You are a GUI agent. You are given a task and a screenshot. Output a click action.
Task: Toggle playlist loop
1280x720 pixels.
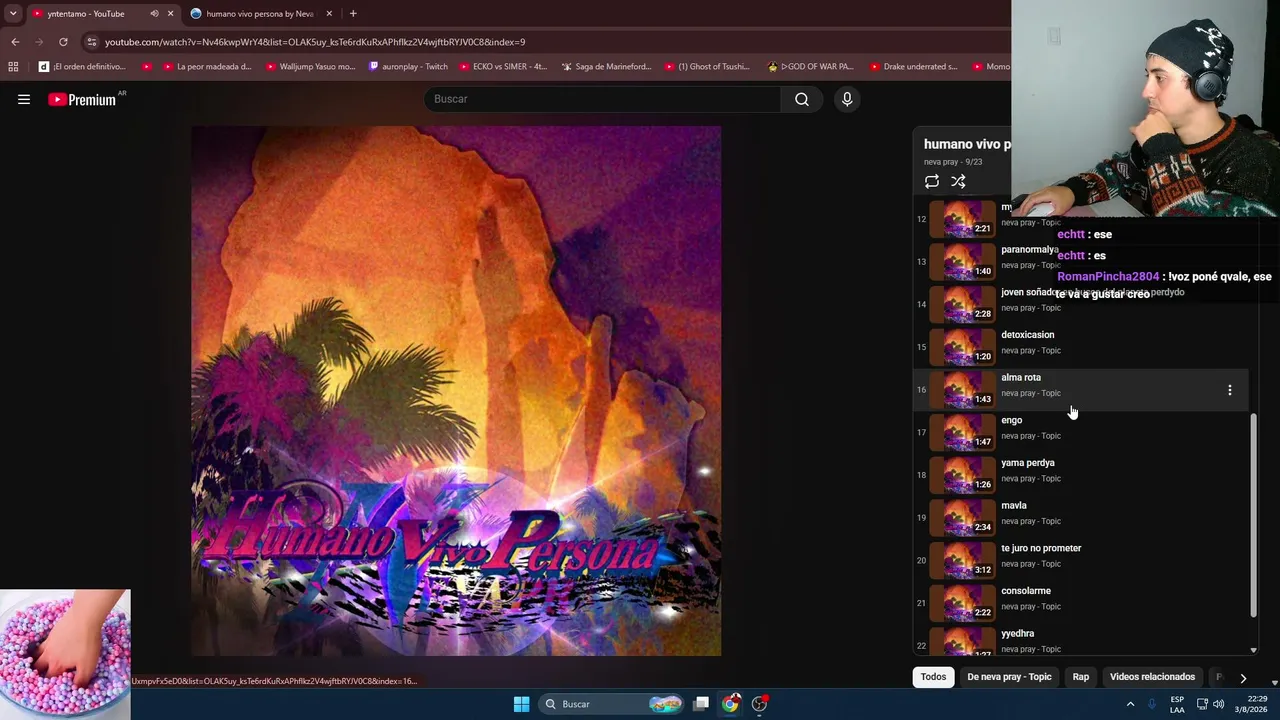tap(932, 182)
